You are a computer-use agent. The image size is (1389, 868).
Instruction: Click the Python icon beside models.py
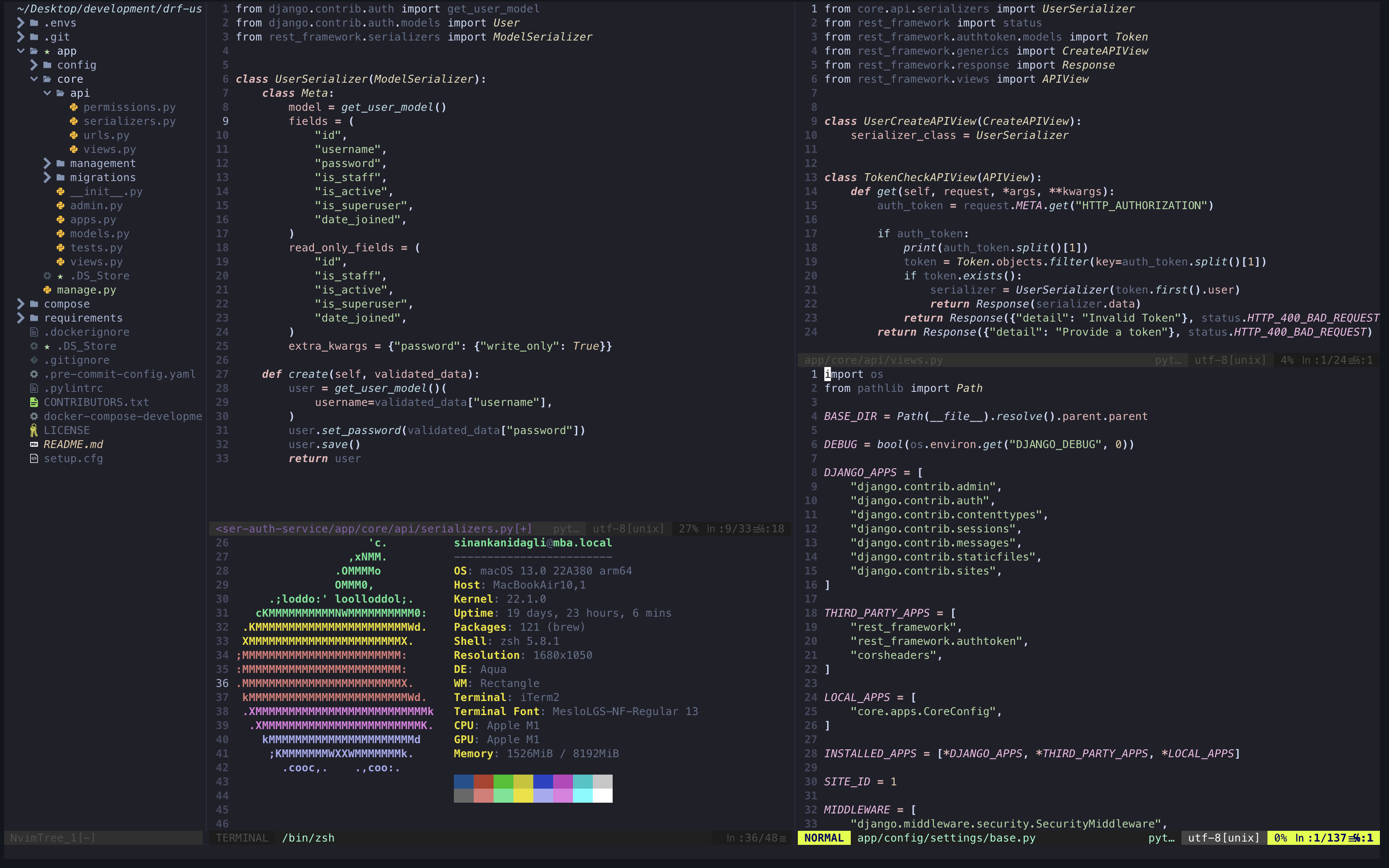60,234
